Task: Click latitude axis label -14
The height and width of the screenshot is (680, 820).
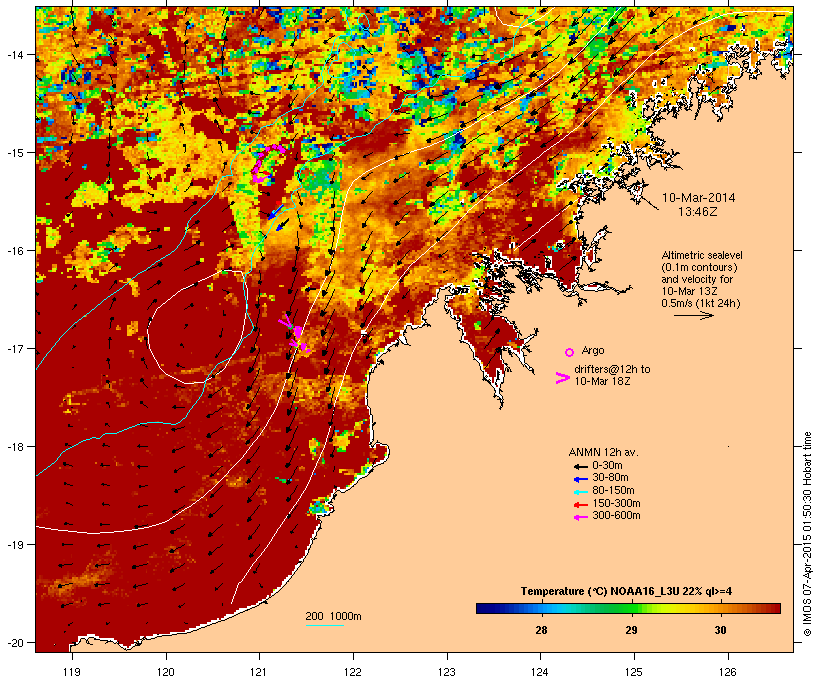Action: coord(14,54)
